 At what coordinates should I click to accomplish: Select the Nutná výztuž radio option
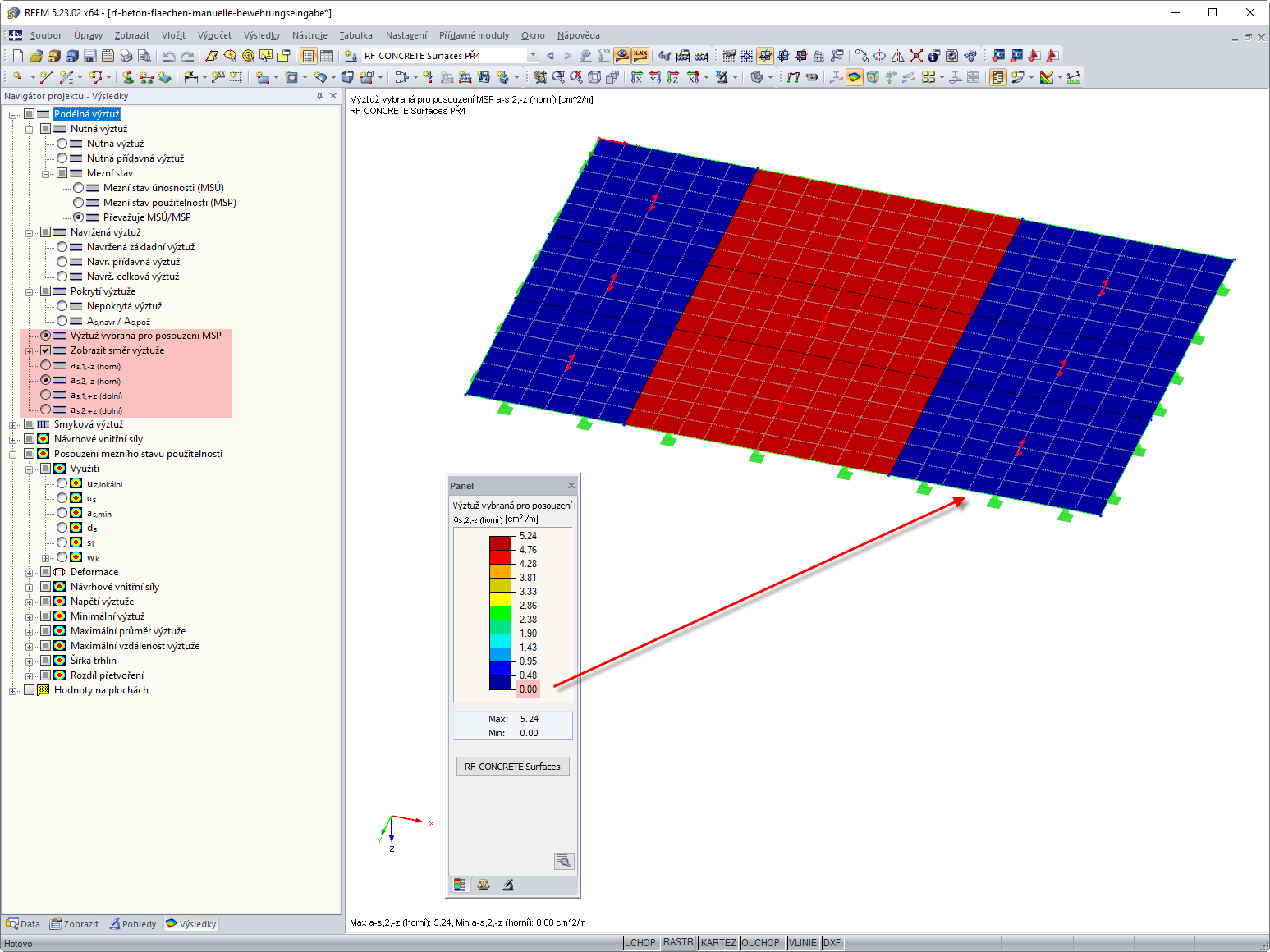tap(62, 144)
